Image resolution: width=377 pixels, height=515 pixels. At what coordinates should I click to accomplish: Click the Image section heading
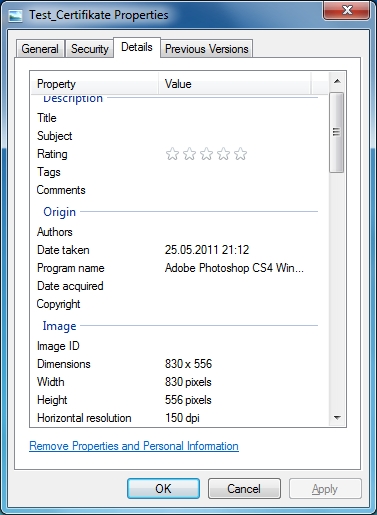click(x=59, y=326)
